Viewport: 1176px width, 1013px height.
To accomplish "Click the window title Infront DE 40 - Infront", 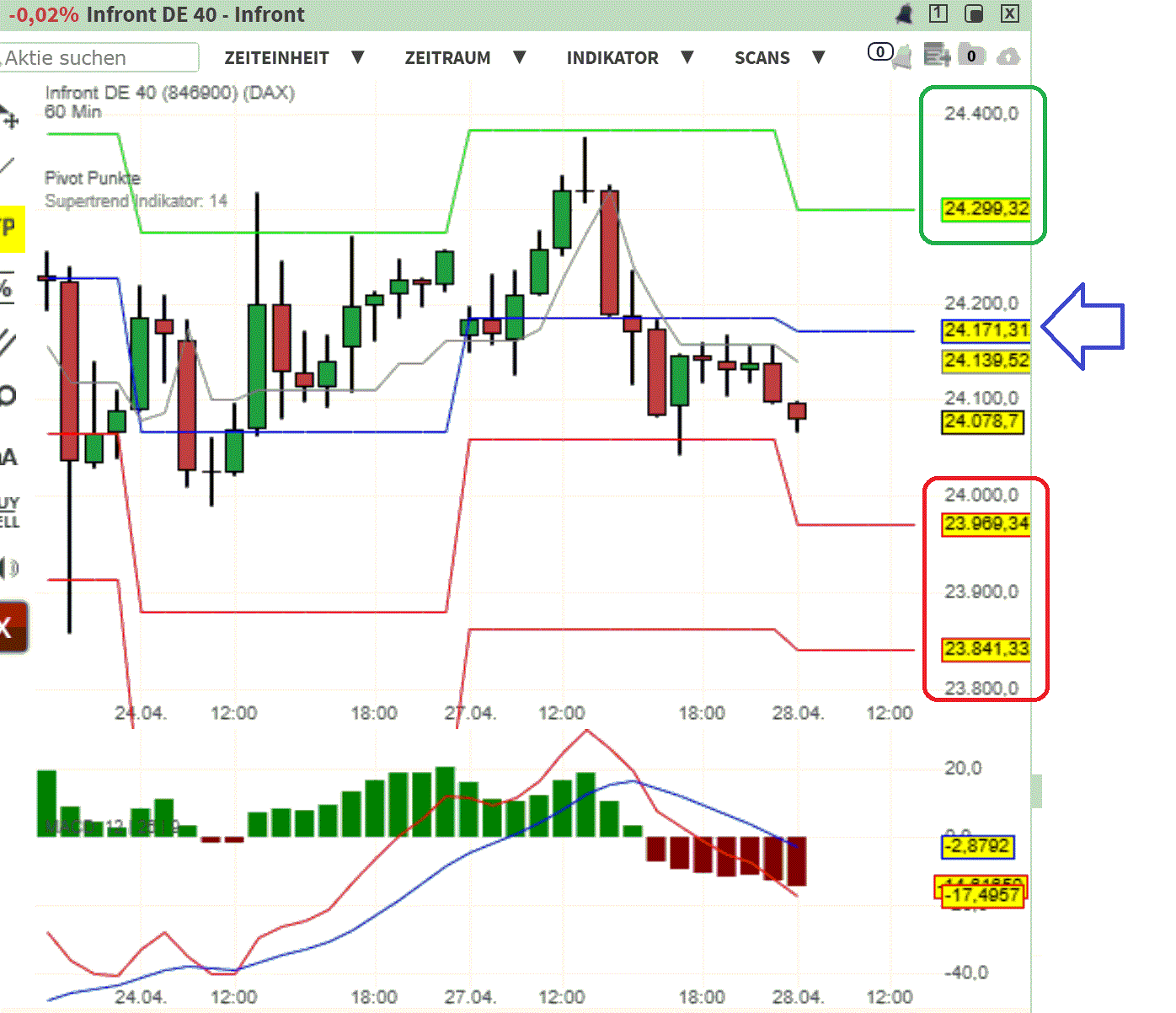I will click(195, 14).
